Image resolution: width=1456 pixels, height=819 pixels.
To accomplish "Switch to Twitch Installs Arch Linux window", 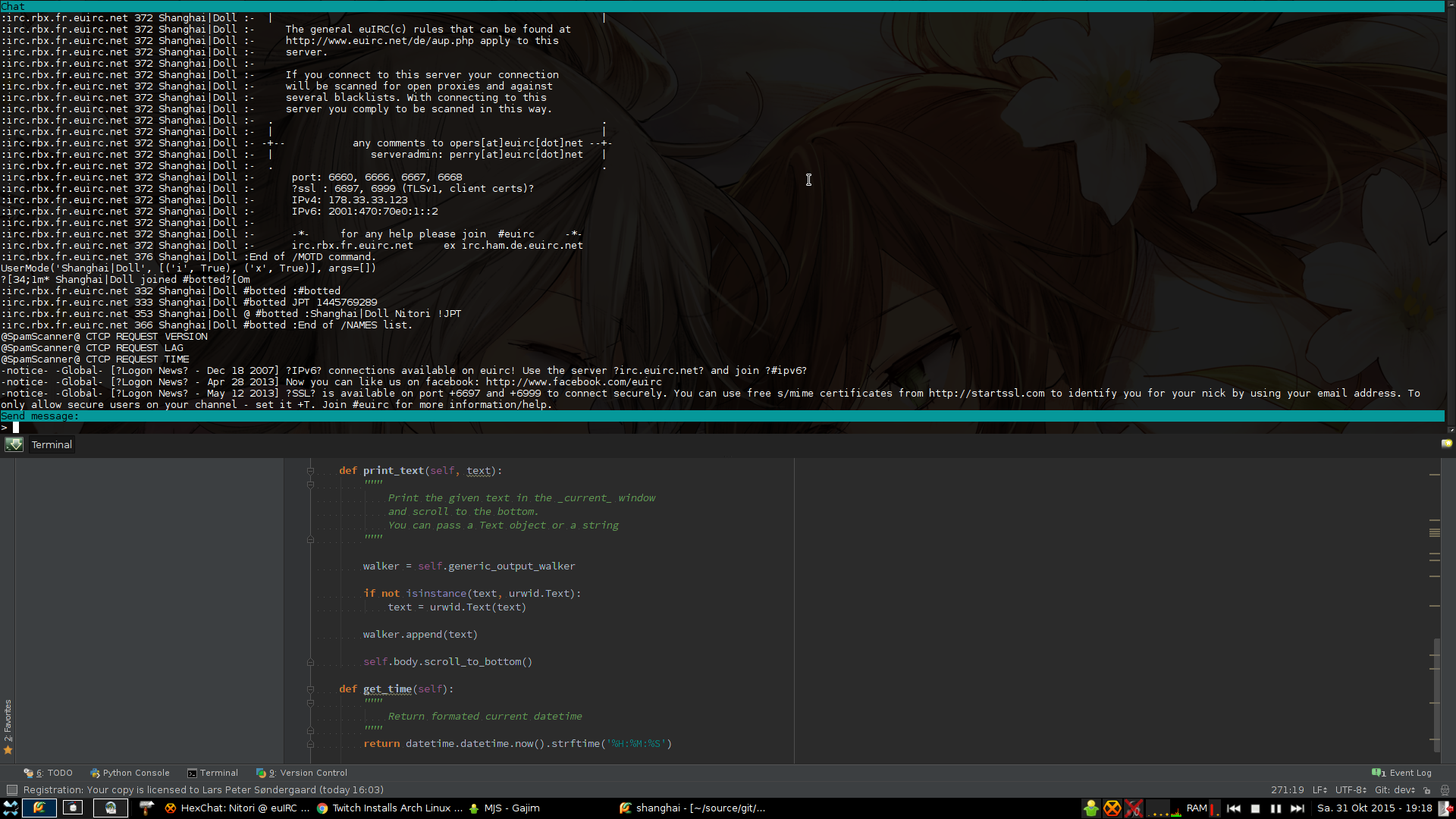I will coord(390,808).
